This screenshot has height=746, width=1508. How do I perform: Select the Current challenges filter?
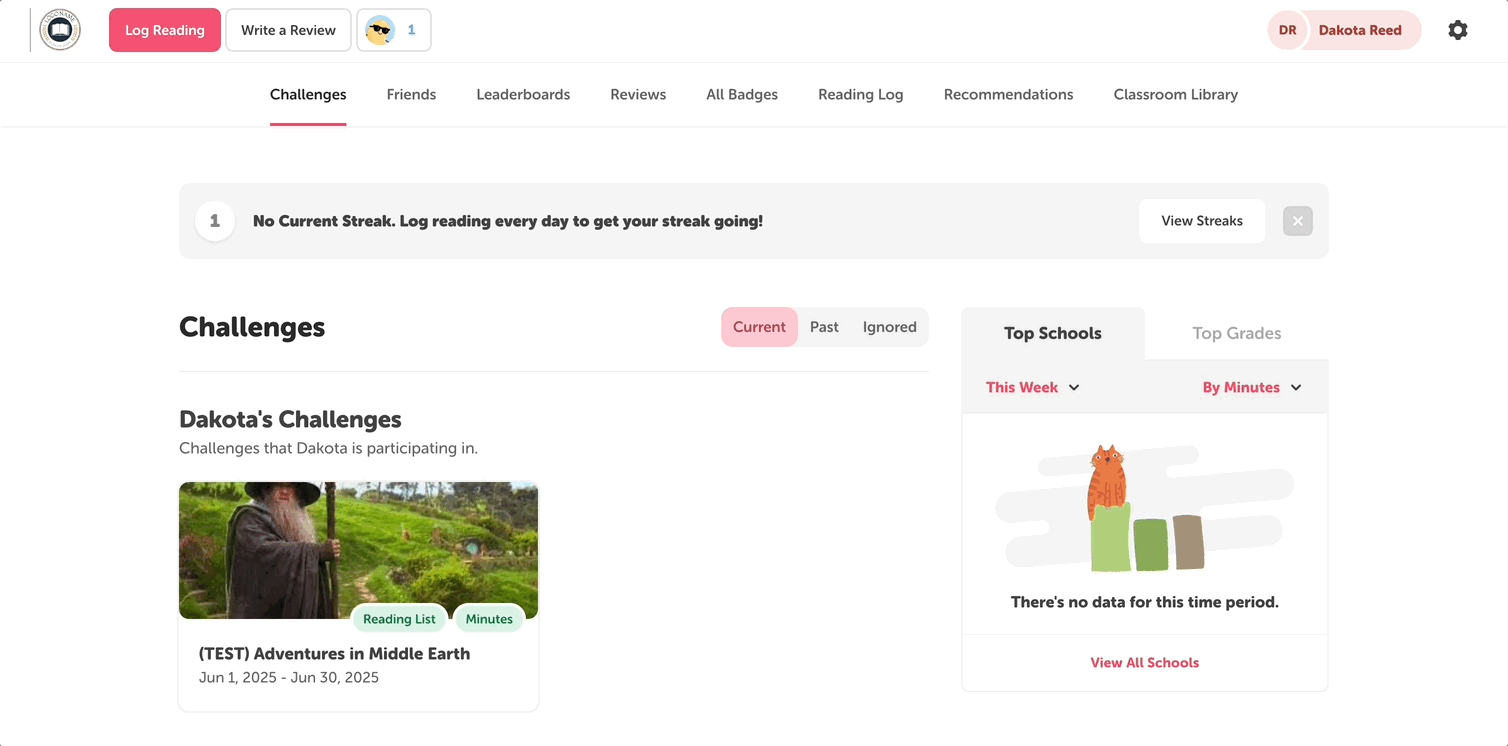759,327
